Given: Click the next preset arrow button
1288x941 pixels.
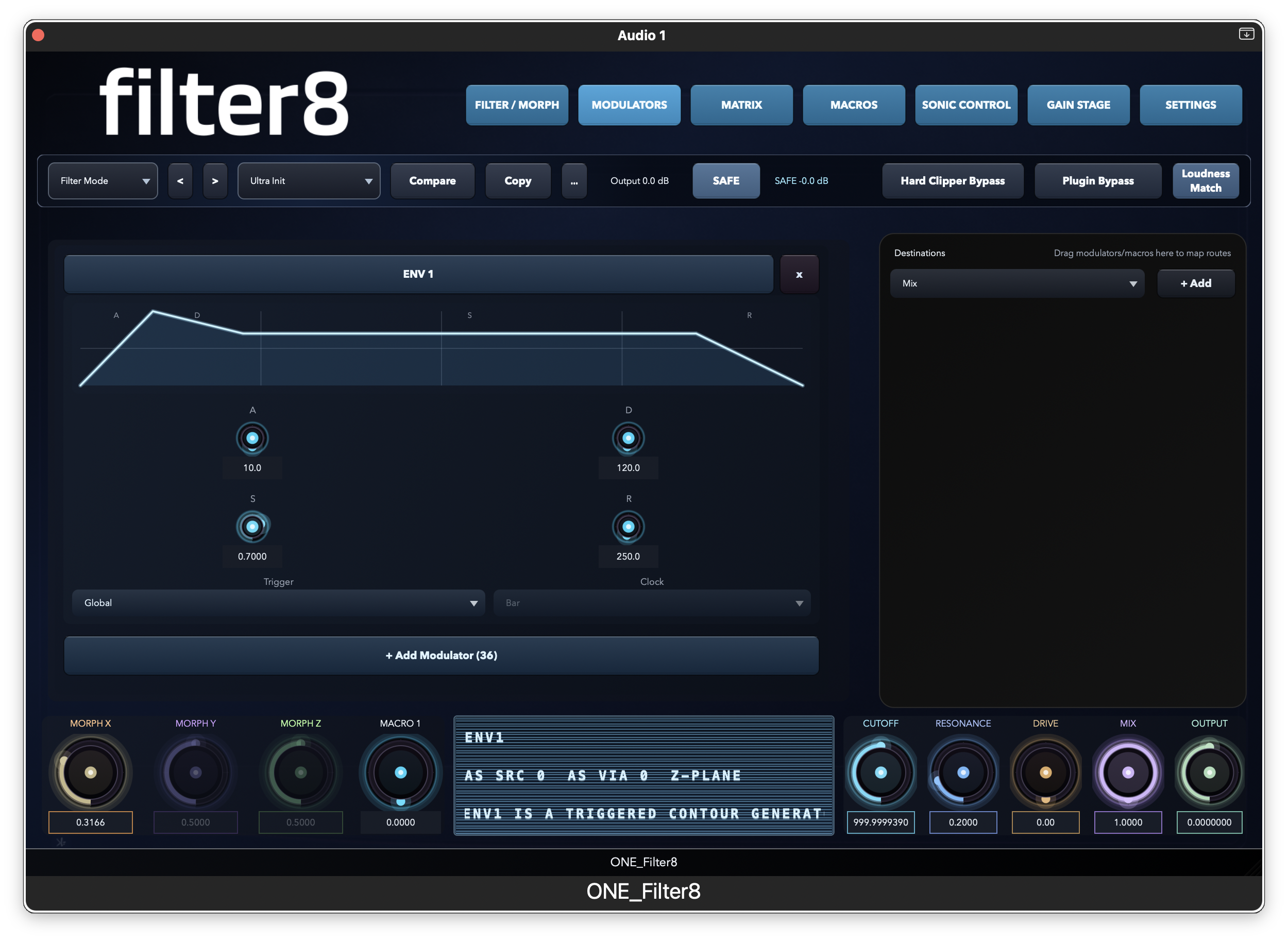Looking at the screenshot, I should (x=215, y=180).
